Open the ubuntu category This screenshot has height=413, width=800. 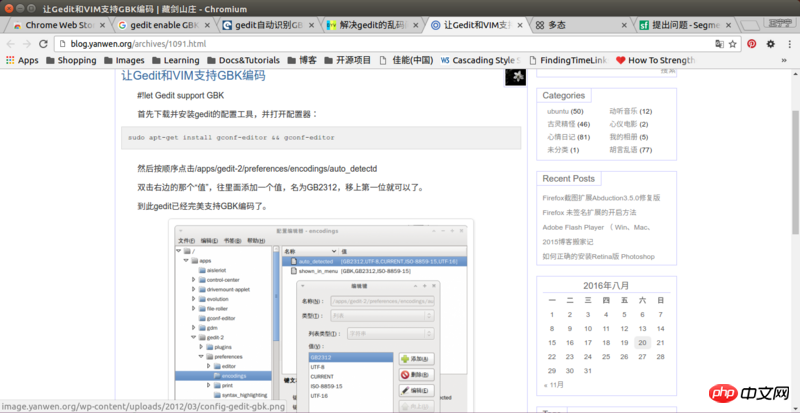(558, 111)
